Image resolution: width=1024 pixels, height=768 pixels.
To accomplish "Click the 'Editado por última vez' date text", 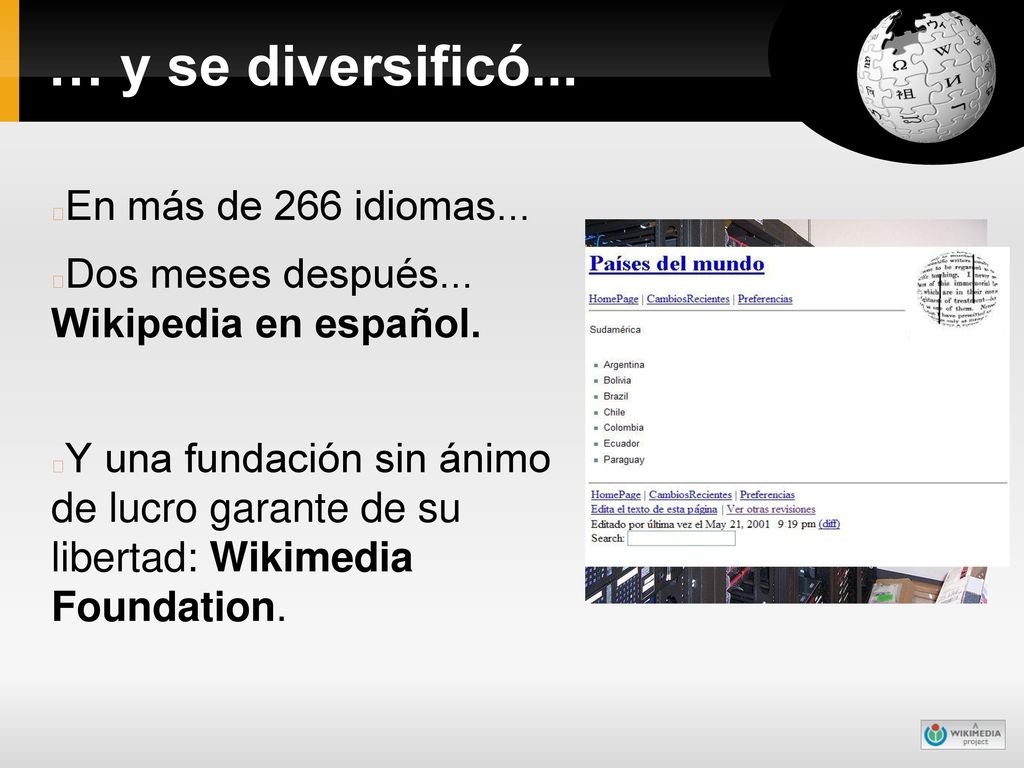I will [703, 524].
